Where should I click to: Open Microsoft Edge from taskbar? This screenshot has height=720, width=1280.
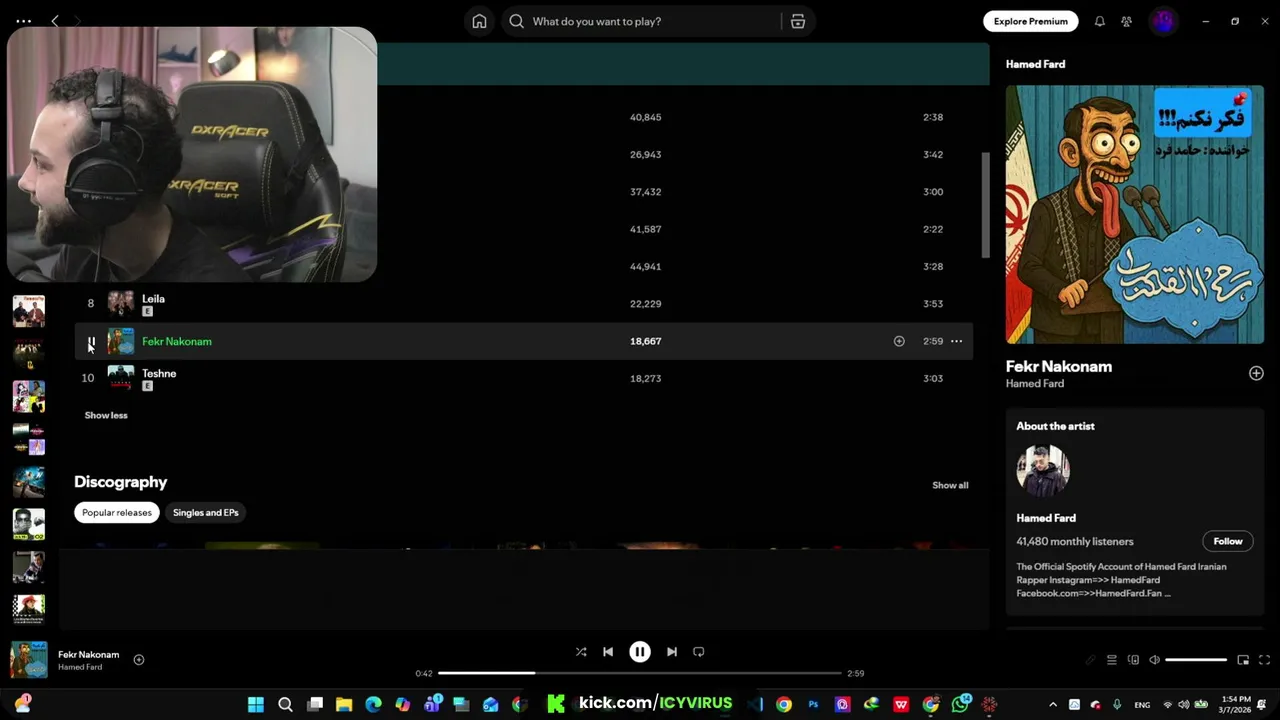(373, 704)
